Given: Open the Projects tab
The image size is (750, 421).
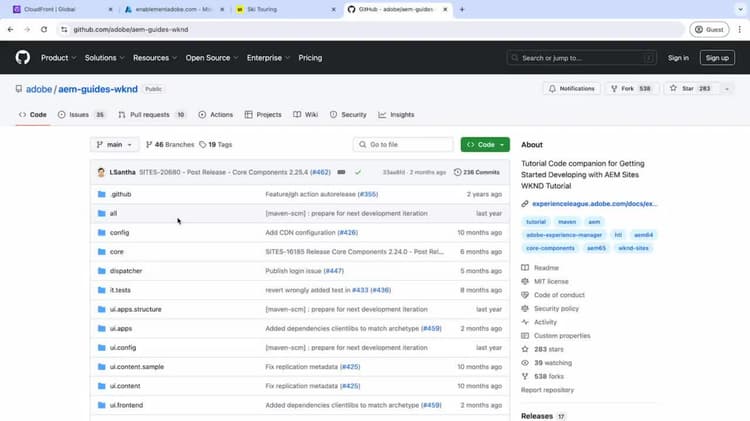Looking at the screenshot, I should pos(263,114).
